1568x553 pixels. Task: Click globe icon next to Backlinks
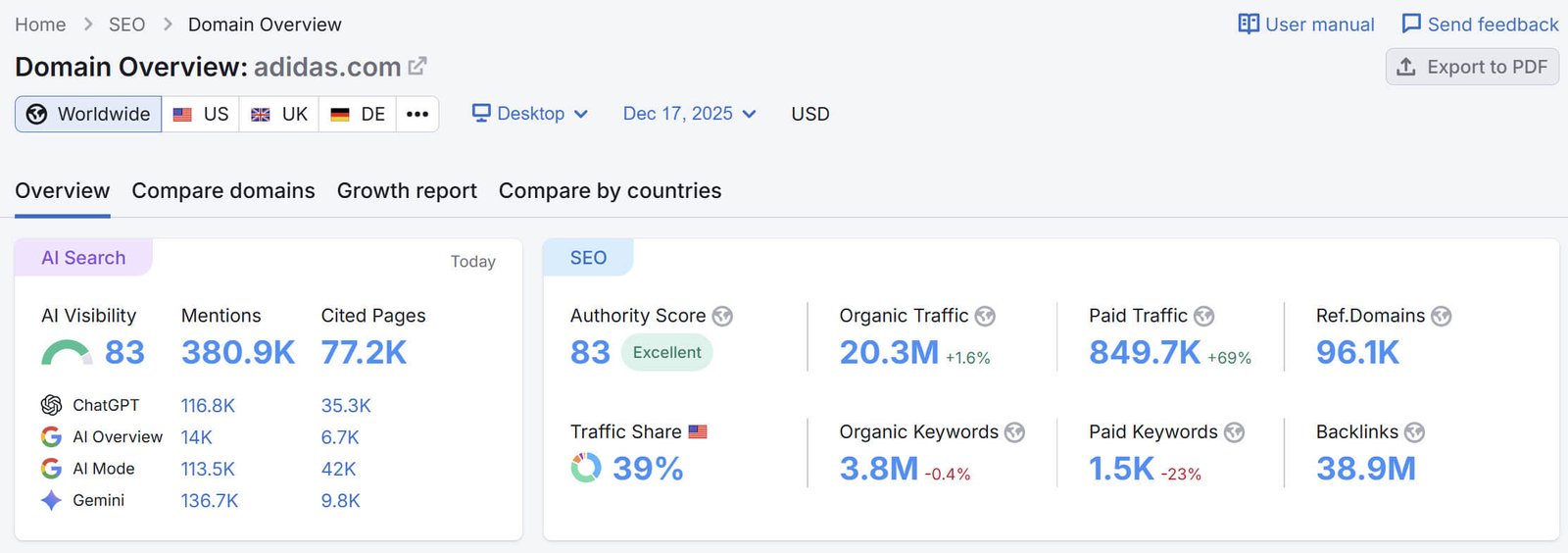[x=1414, y=432]
